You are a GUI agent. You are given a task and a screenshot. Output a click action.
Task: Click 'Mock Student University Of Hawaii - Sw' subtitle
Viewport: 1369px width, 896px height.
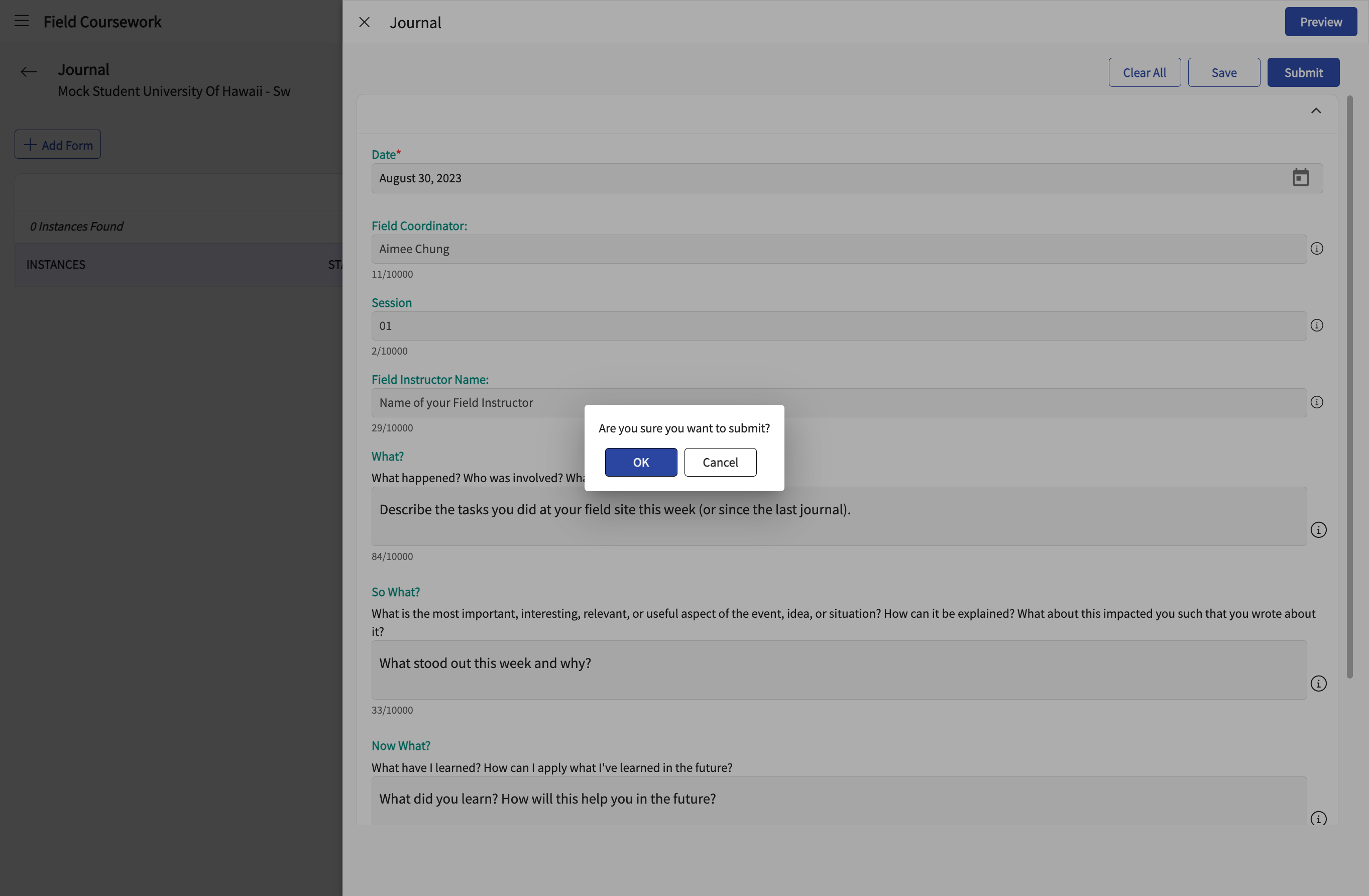coord(174,91)
